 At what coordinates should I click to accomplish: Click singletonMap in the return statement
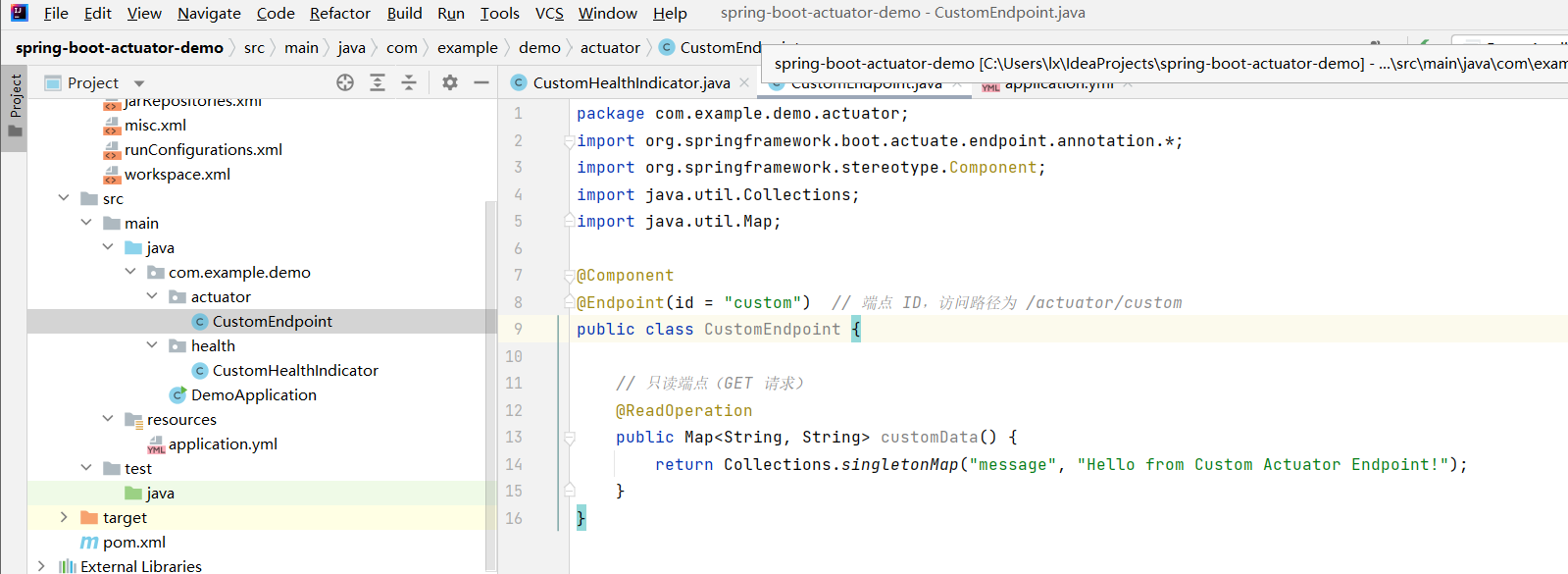tap(899, 464)
